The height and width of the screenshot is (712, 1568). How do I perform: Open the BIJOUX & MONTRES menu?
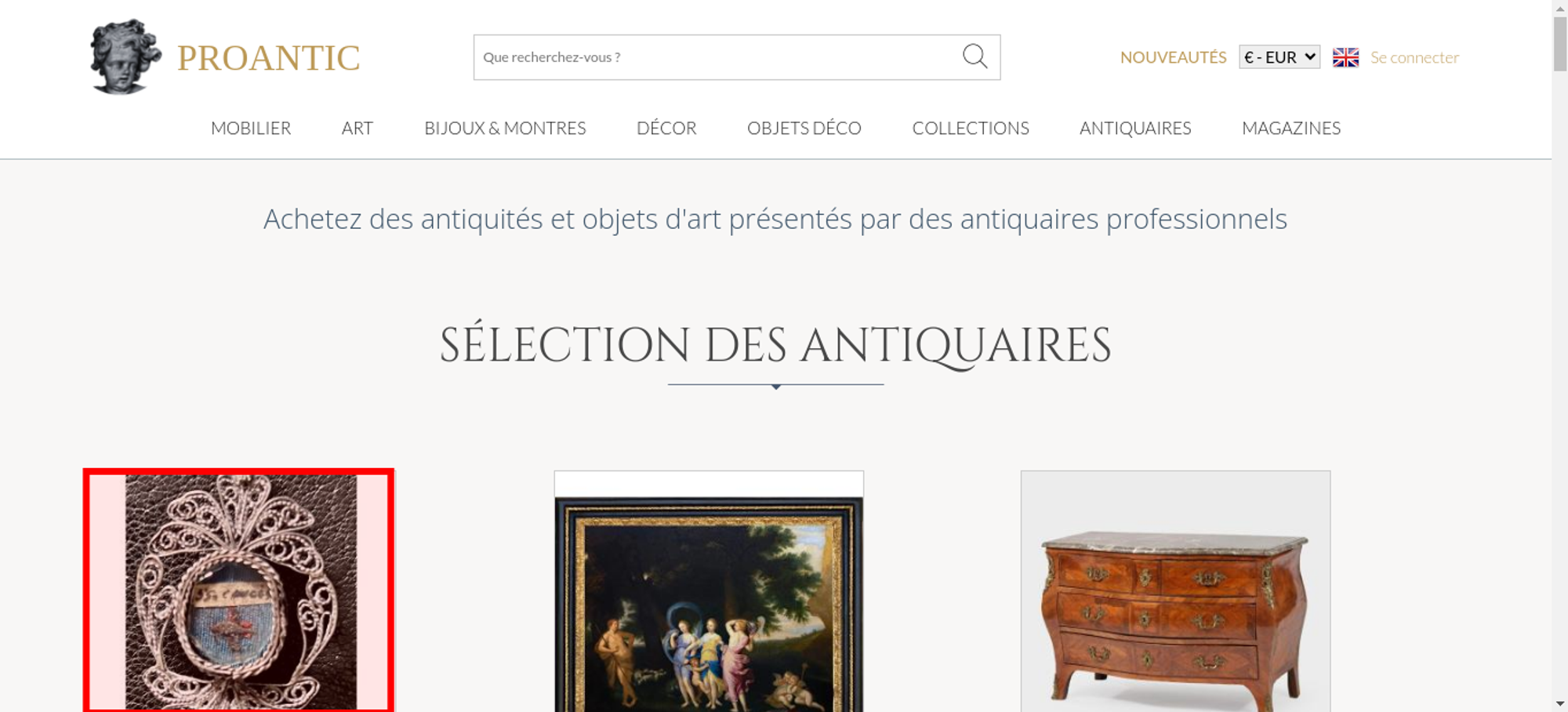[x=505, y=128]
